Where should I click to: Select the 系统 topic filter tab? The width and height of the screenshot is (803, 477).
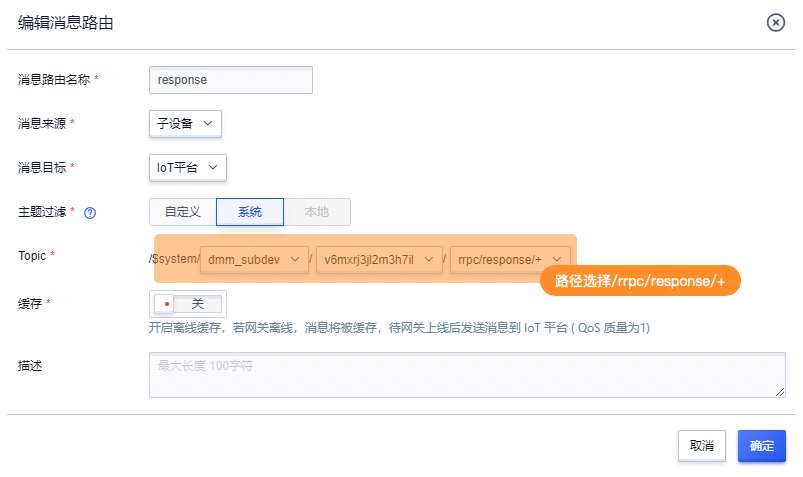click(250, 212)
